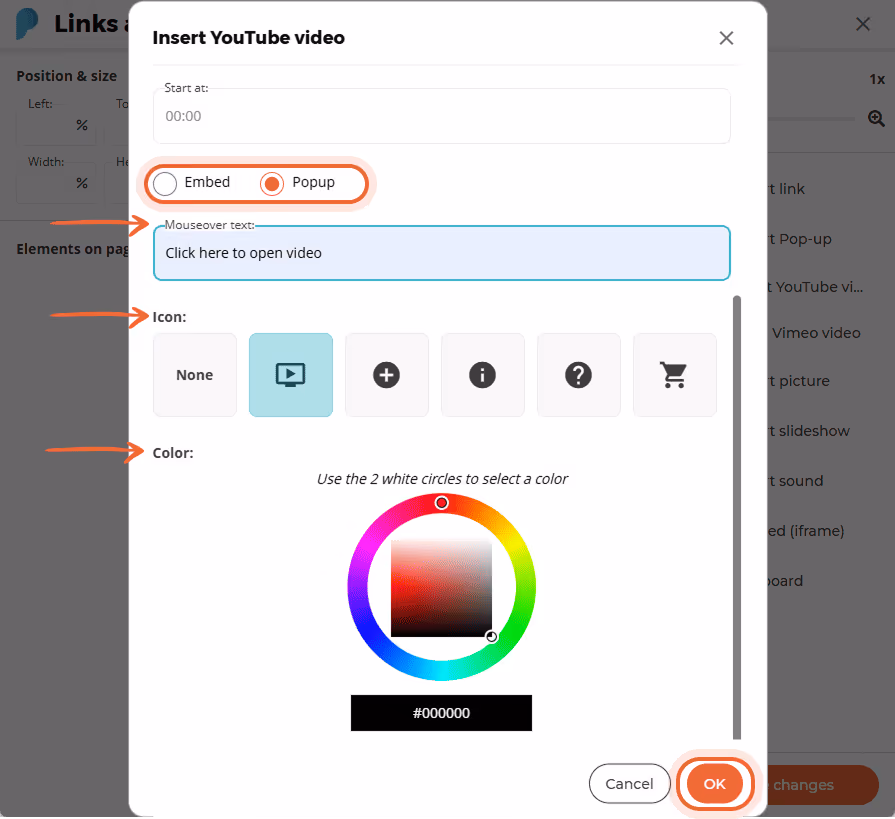Click the sound option in background panel
Screen dimensions: 895x819
point(796,481)
